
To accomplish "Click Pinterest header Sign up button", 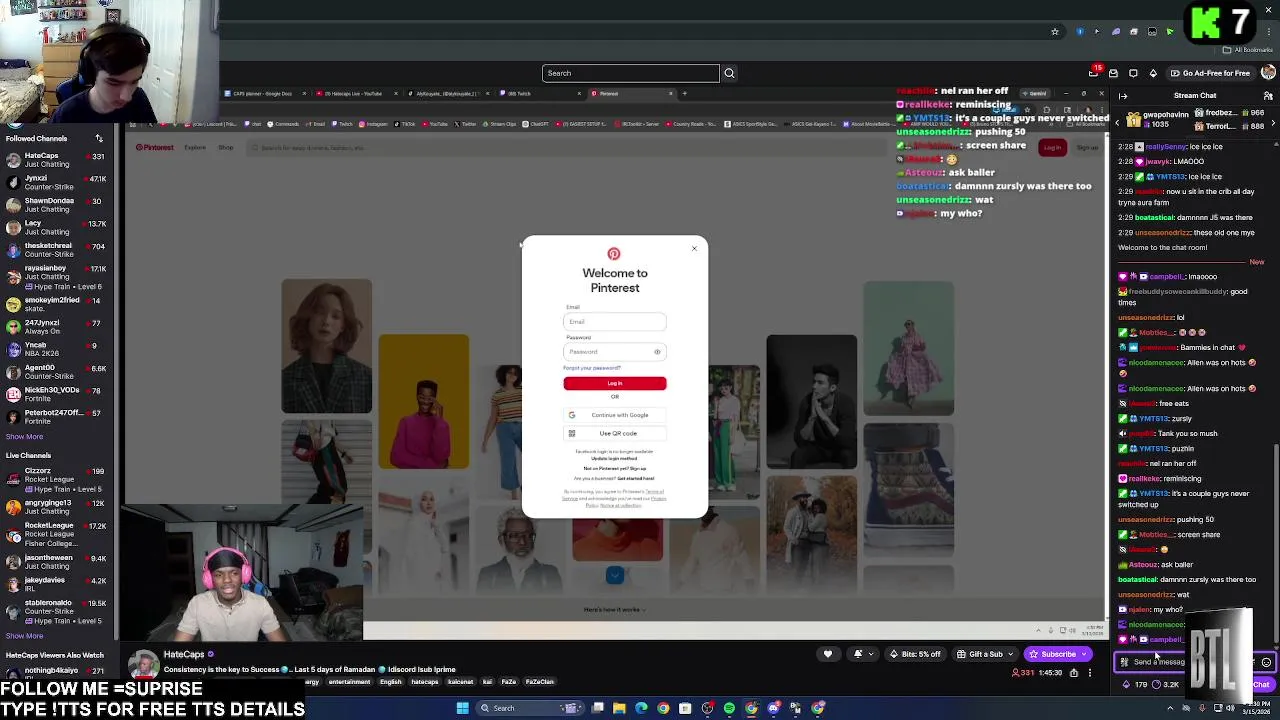I will pyautogui.click(x=1087, y=148).
